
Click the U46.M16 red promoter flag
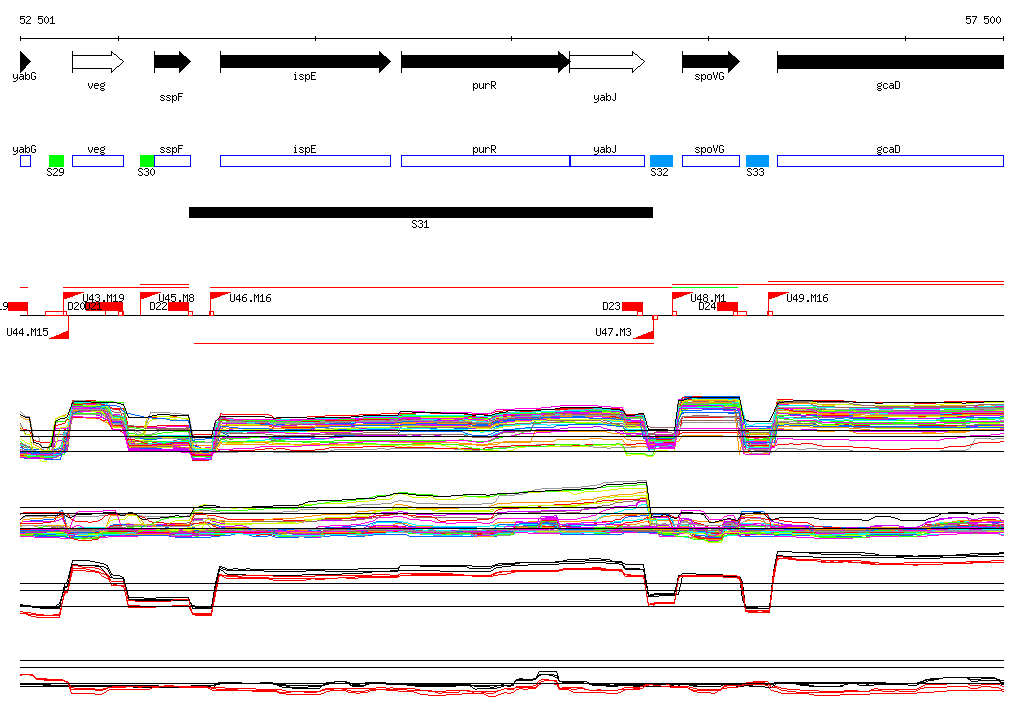tap(219, 297)
